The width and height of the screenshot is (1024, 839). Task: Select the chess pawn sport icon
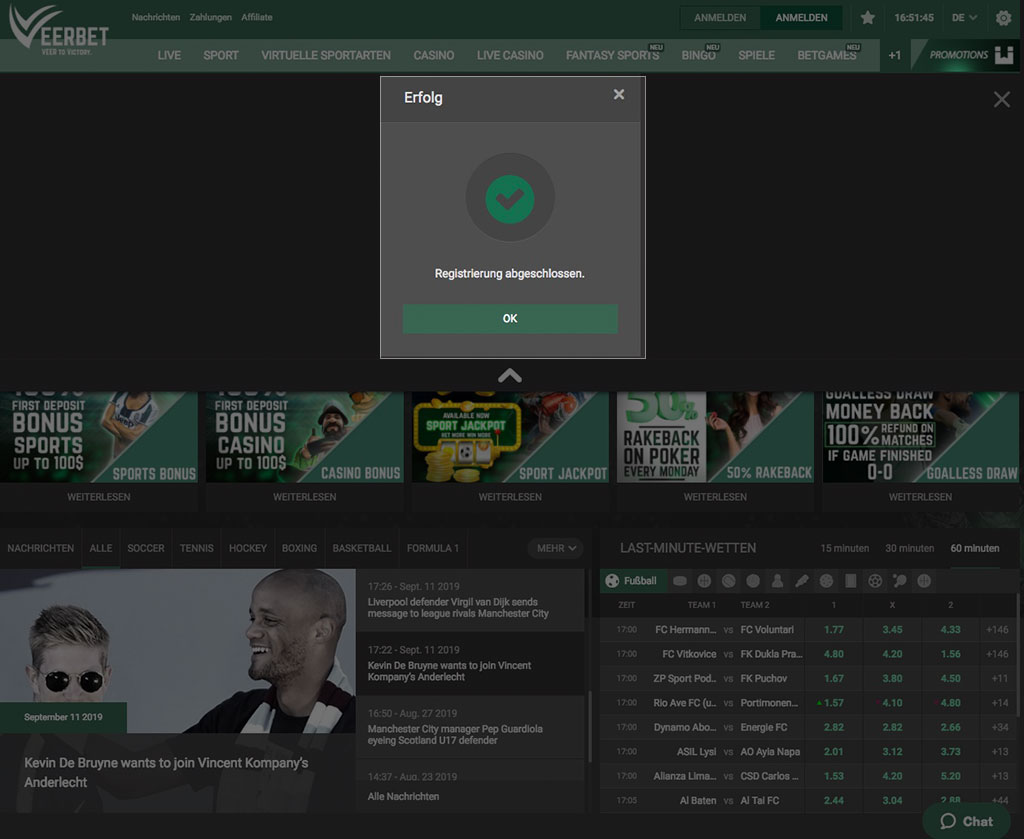(x=777, y=580)
